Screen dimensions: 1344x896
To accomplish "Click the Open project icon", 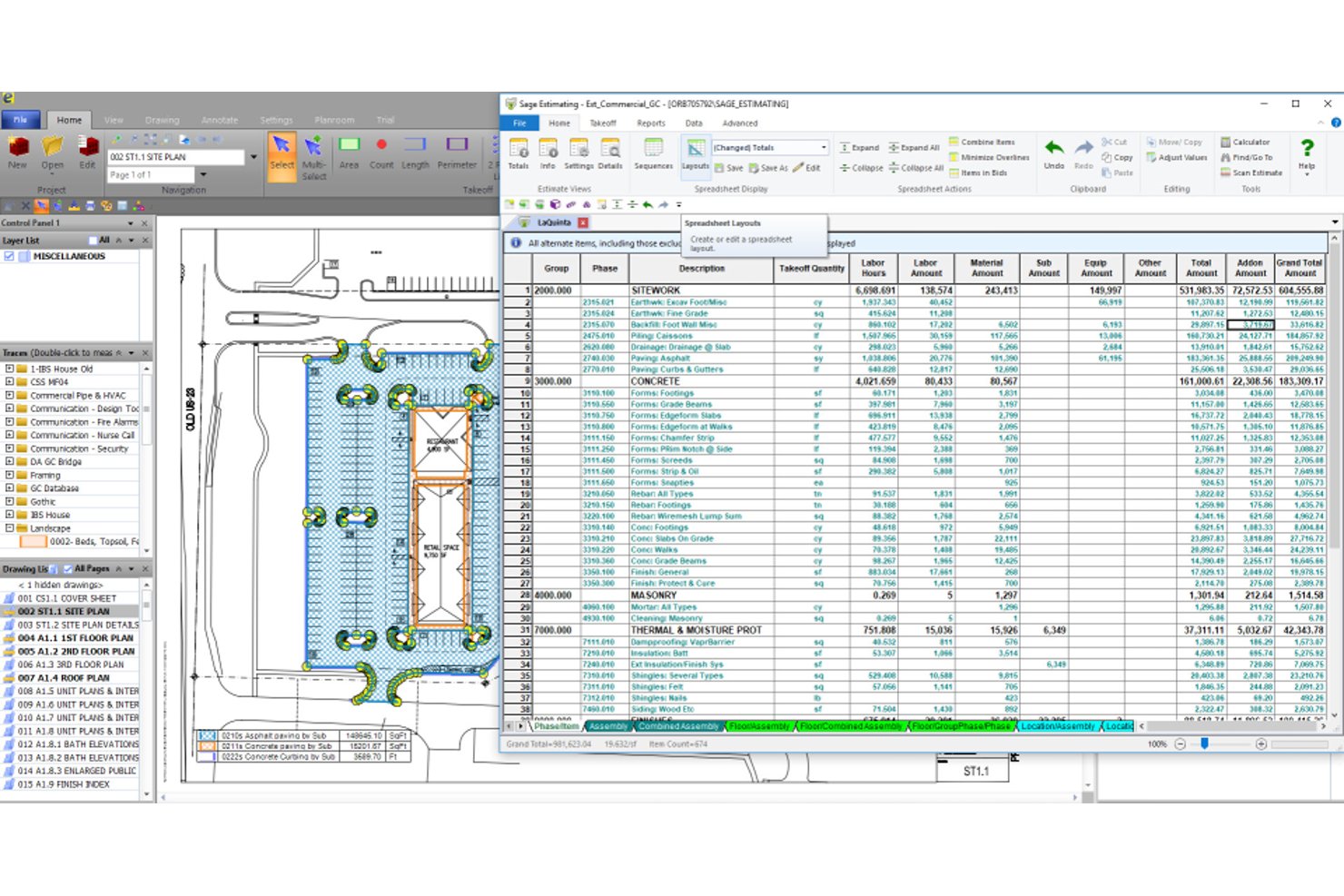I will [x=53, y=153].
